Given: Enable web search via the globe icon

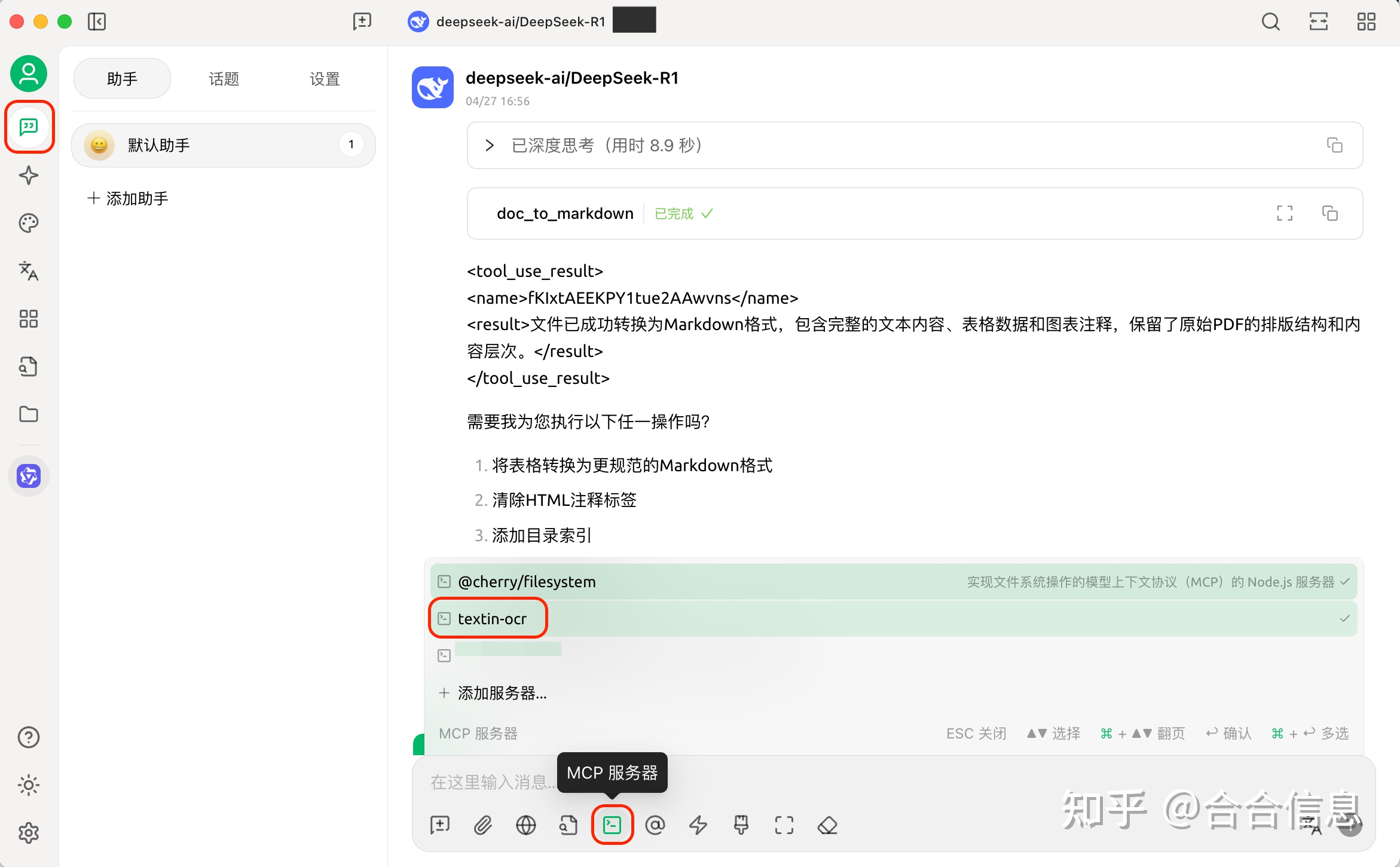Looking at the screenshot, I should [525, 825].
